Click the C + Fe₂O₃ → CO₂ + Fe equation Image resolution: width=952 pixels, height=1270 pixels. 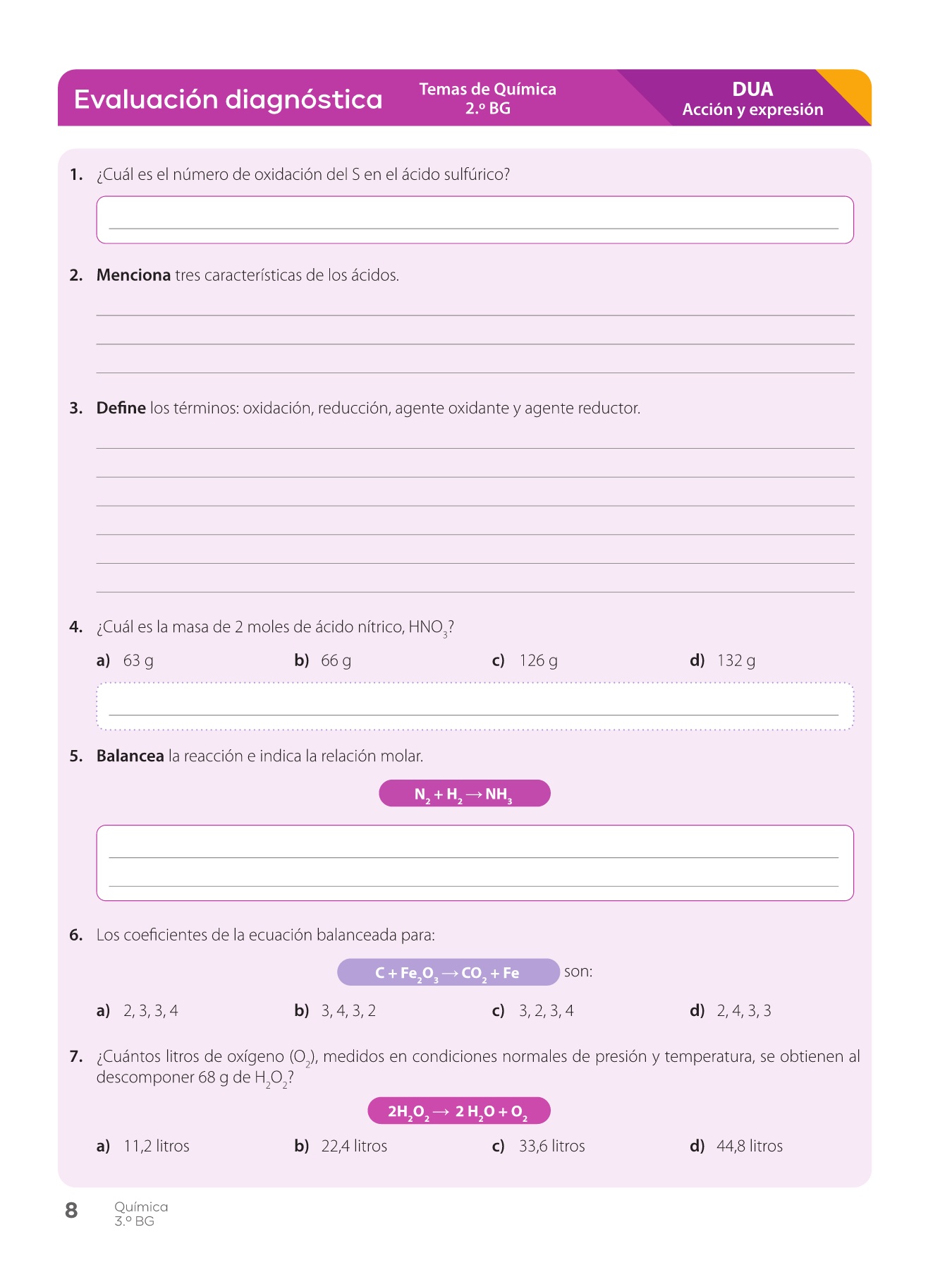coord(448,972)
